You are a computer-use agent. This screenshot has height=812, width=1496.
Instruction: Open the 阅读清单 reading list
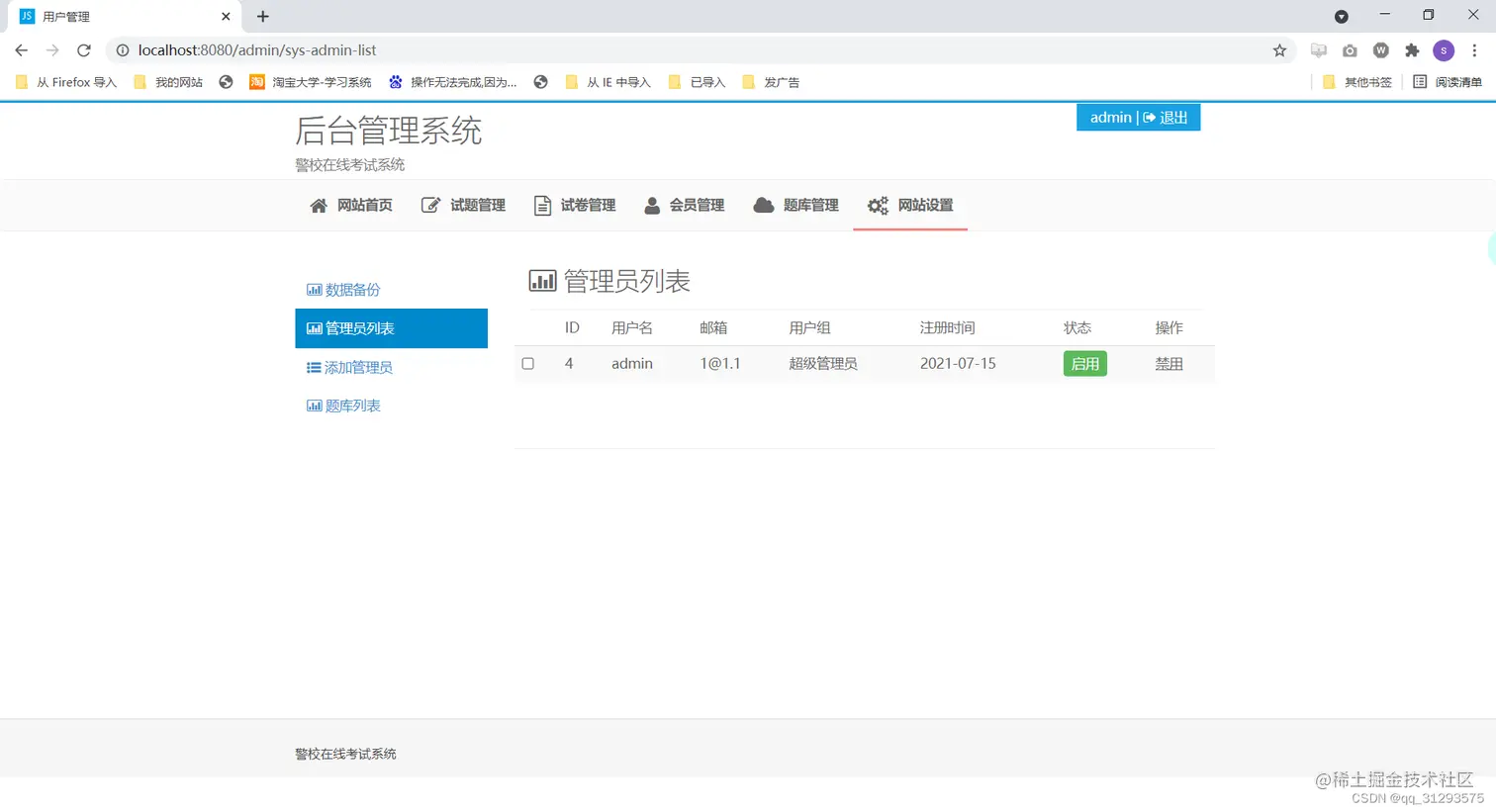(1448, 82)
